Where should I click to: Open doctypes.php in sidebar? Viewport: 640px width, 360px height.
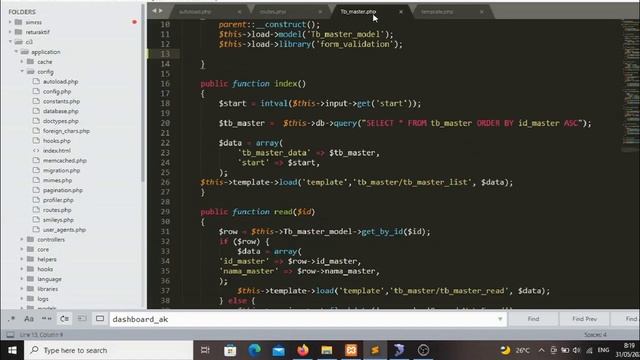tap(60, 121)
